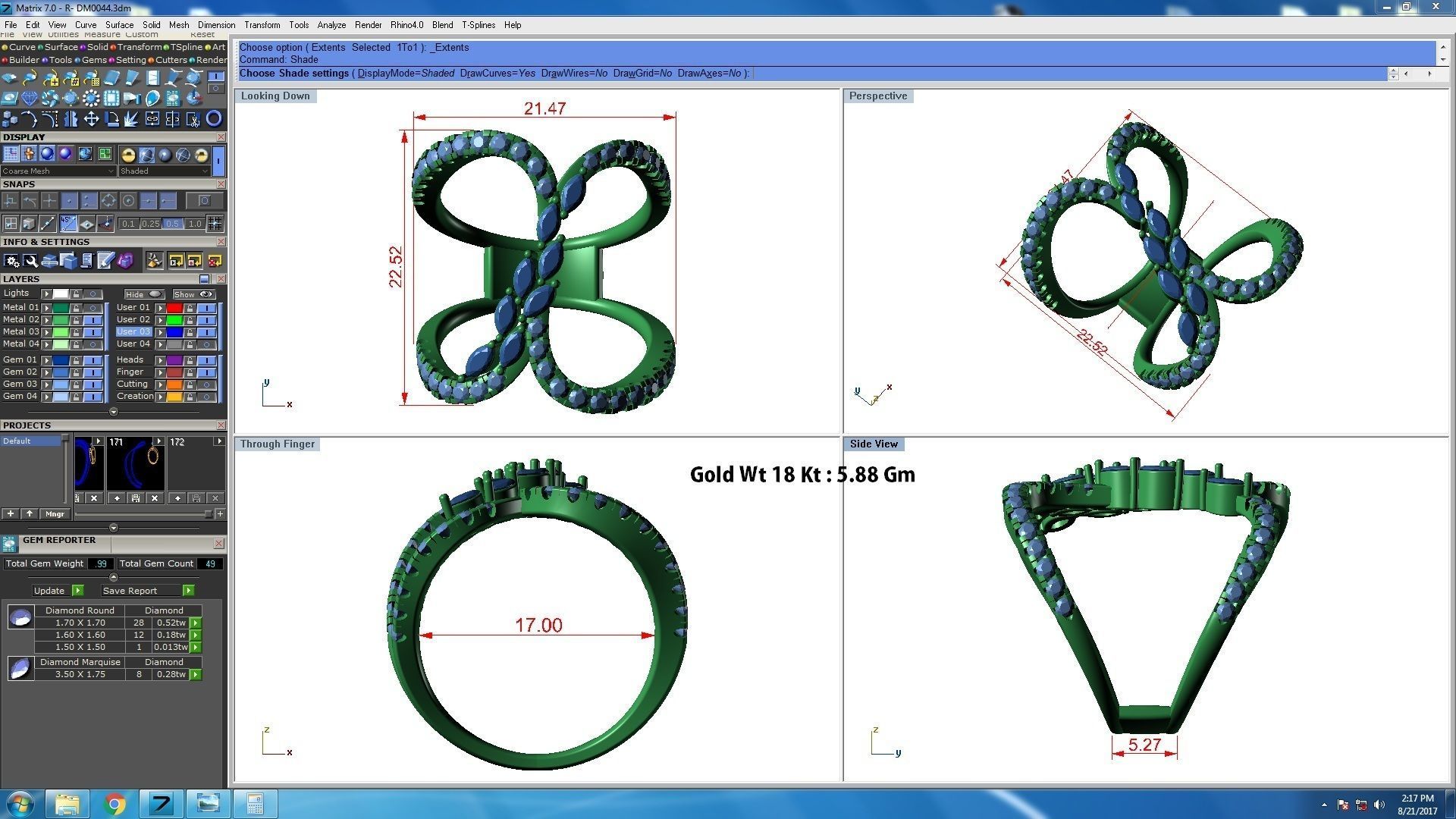This screenshot has height=819, width=1456.
Task: Click the gold sphere render display icon
Action: click(x=128, y=155)
